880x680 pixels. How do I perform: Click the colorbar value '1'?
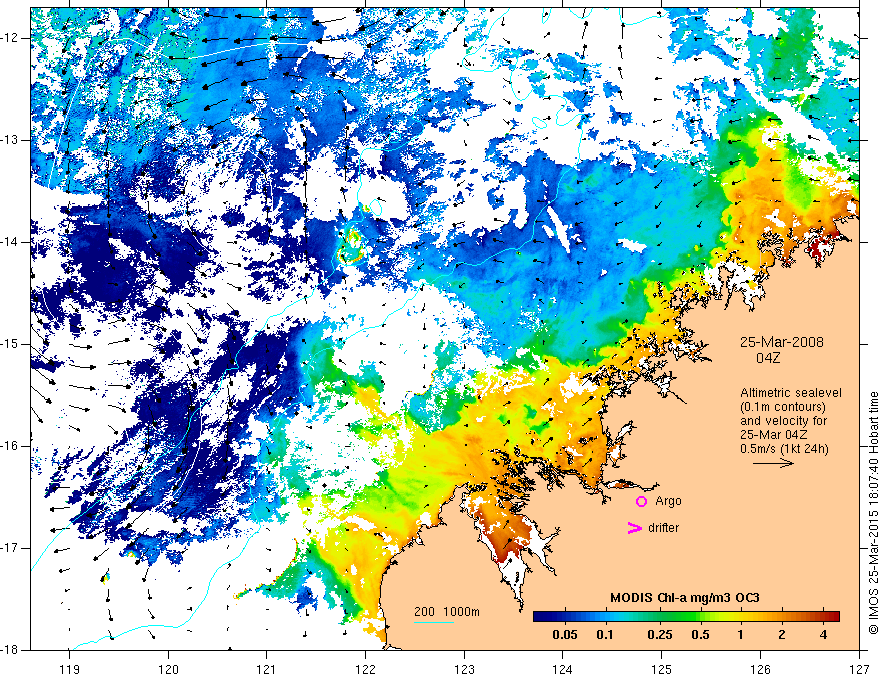coord(741,635)
